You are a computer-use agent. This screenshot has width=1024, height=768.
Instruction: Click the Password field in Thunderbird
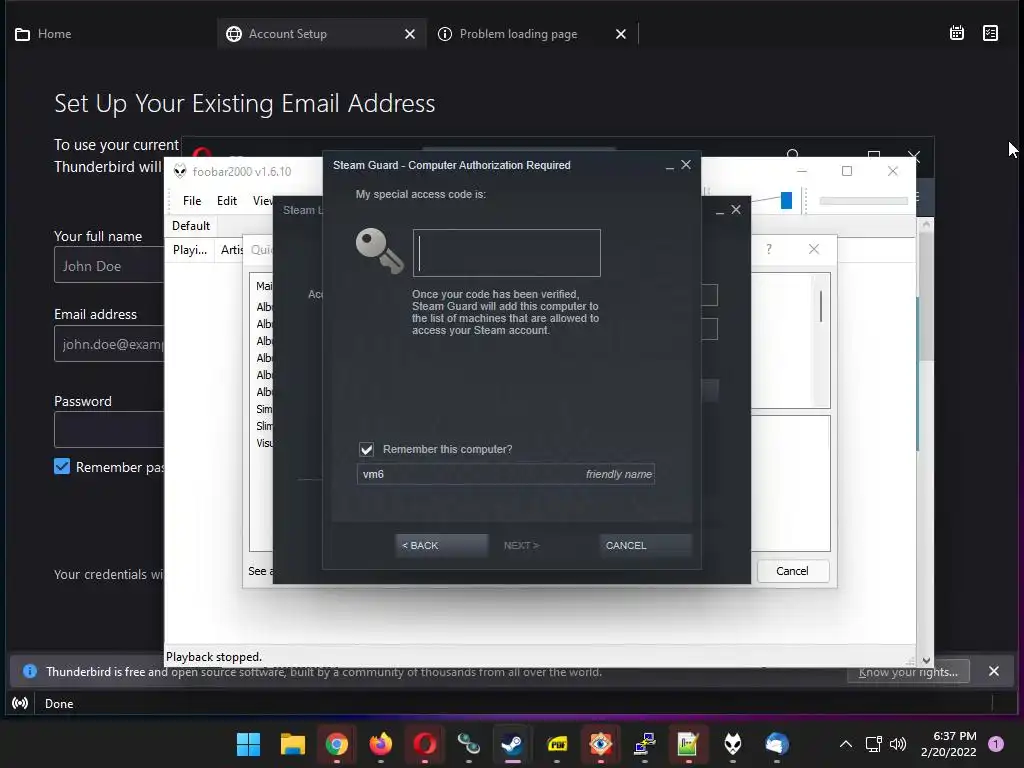[x=109, y=430]
